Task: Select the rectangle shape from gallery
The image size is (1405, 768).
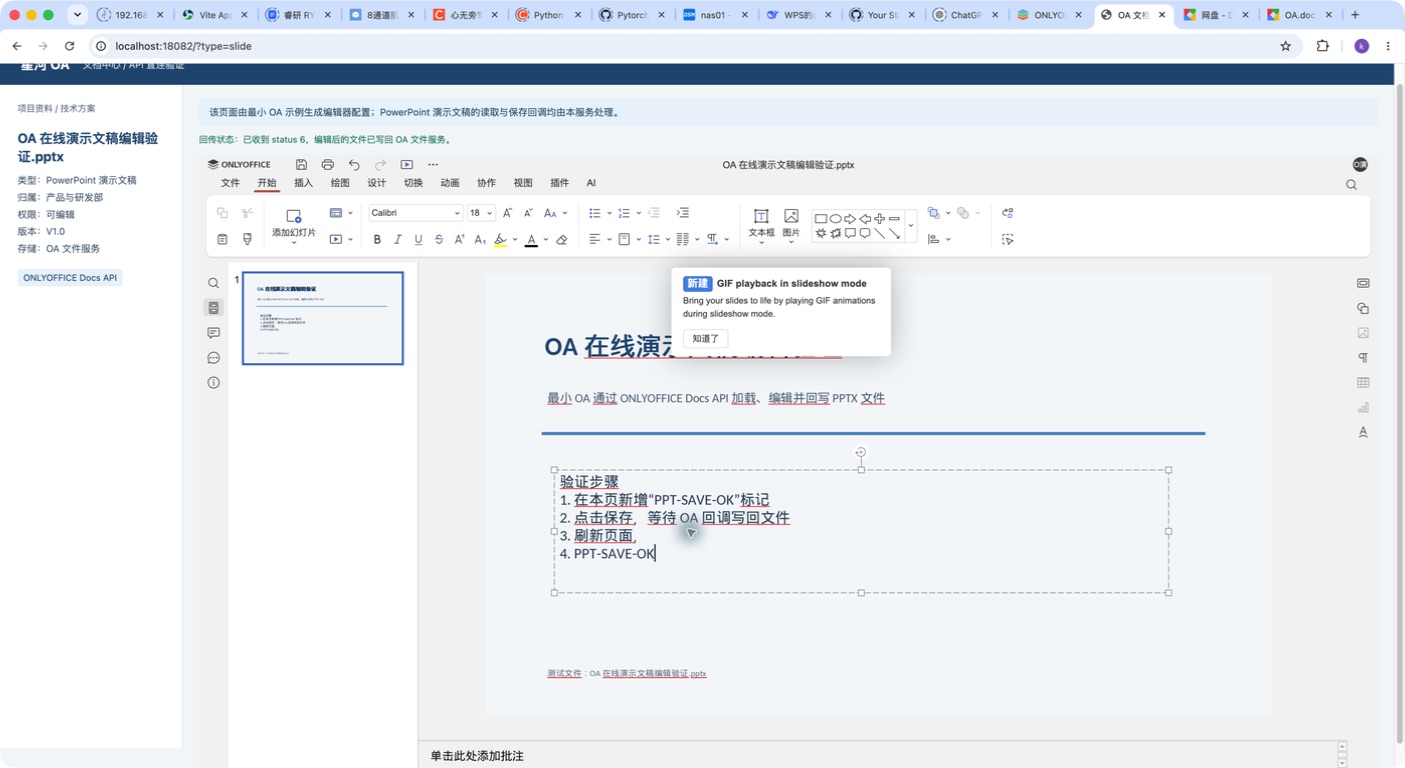Action: click(821, 219)
